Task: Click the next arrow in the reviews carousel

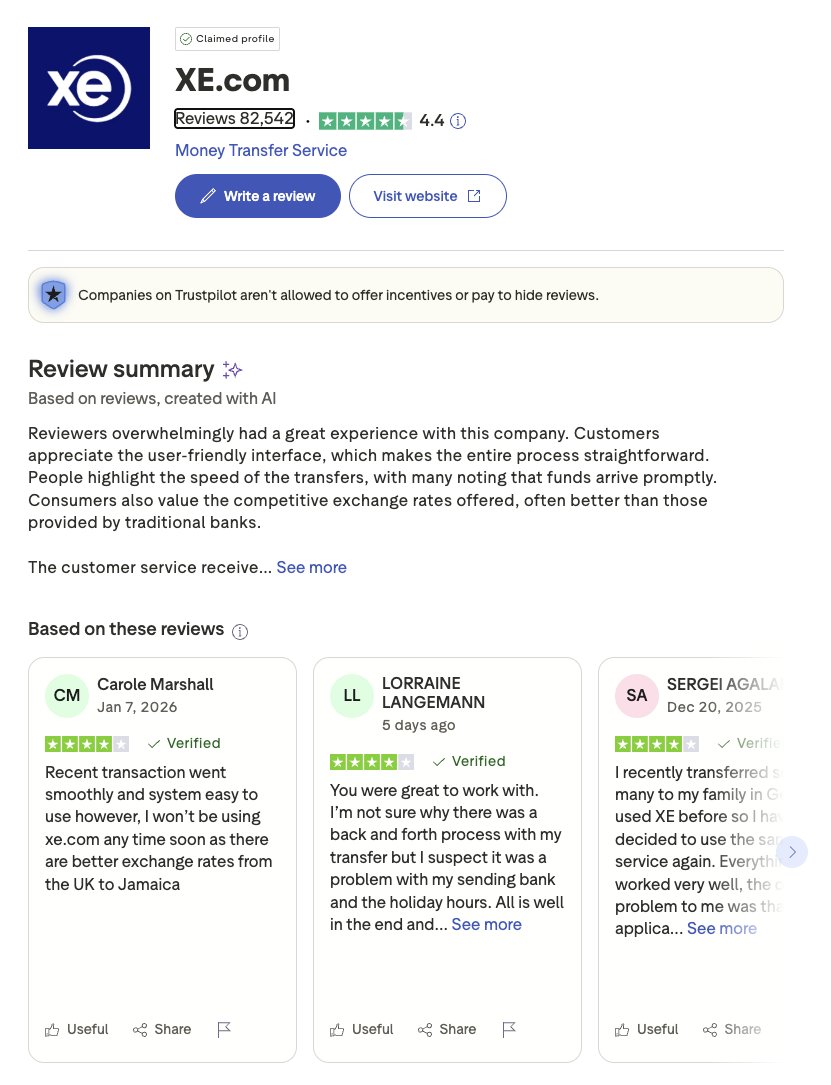Action: 792,852
